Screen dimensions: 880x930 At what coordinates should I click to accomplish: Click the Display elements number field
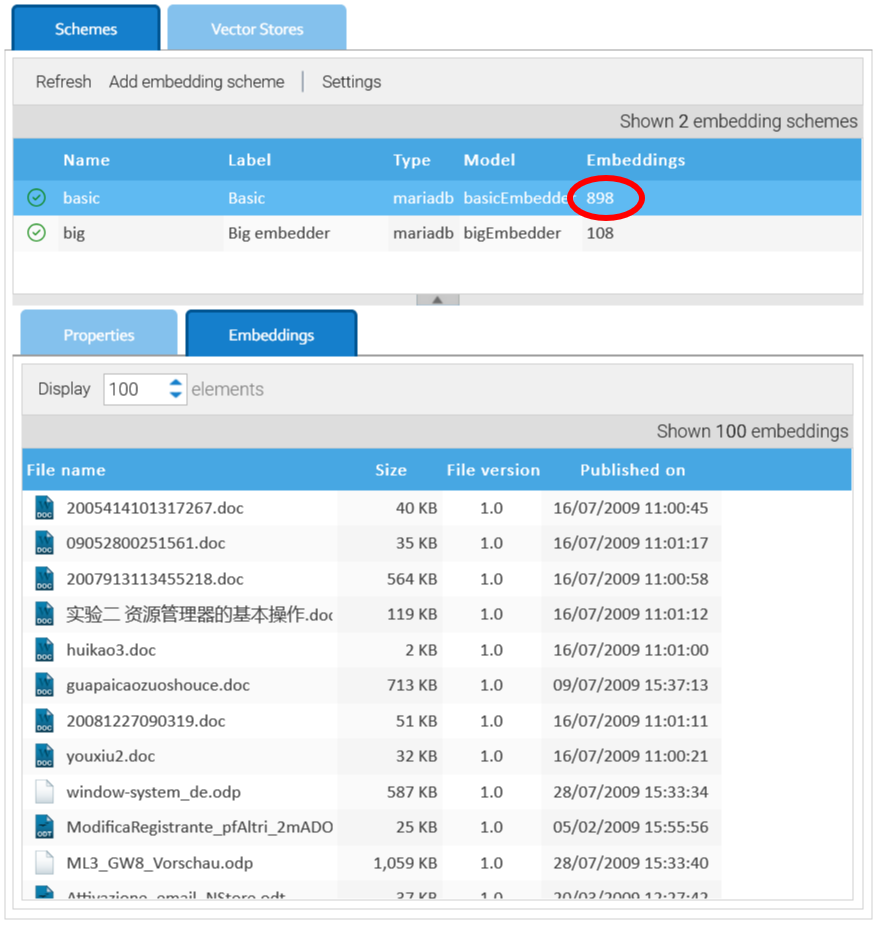pyautogui.click(x=134, y=389)
